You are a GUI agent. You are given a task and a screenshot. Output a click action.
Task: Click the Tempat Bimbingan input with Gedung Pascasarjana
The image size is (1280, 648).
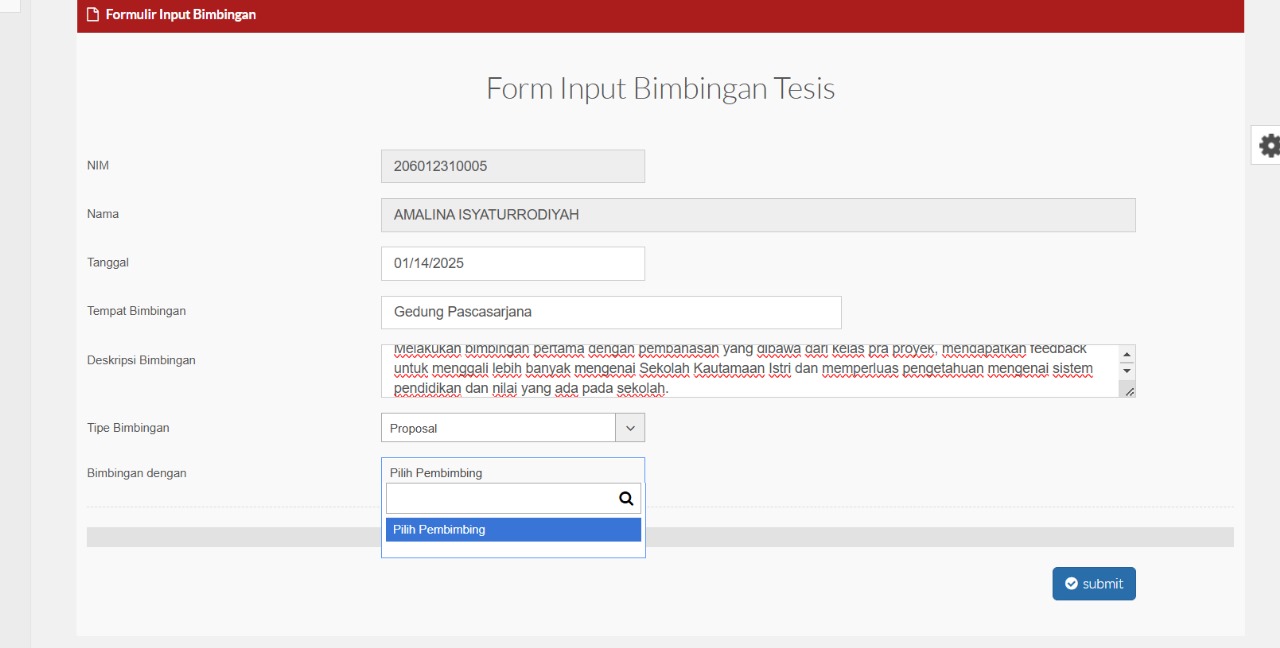(610, 312)
